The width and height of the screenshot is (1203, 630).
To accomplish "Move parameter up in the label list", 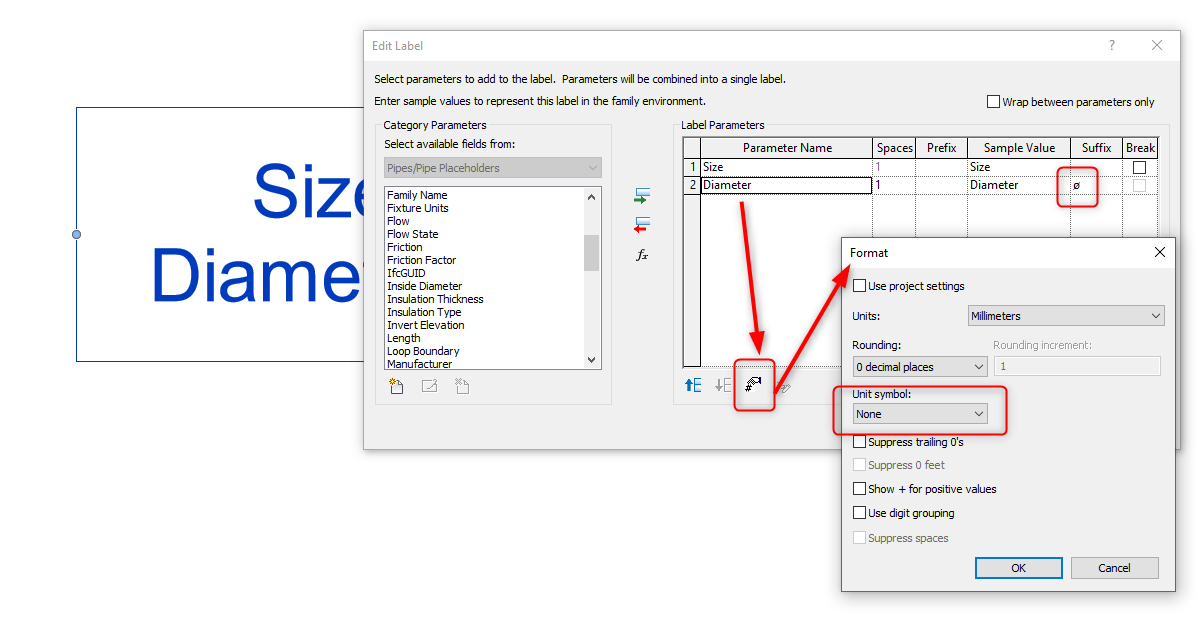I will (693, 385).
